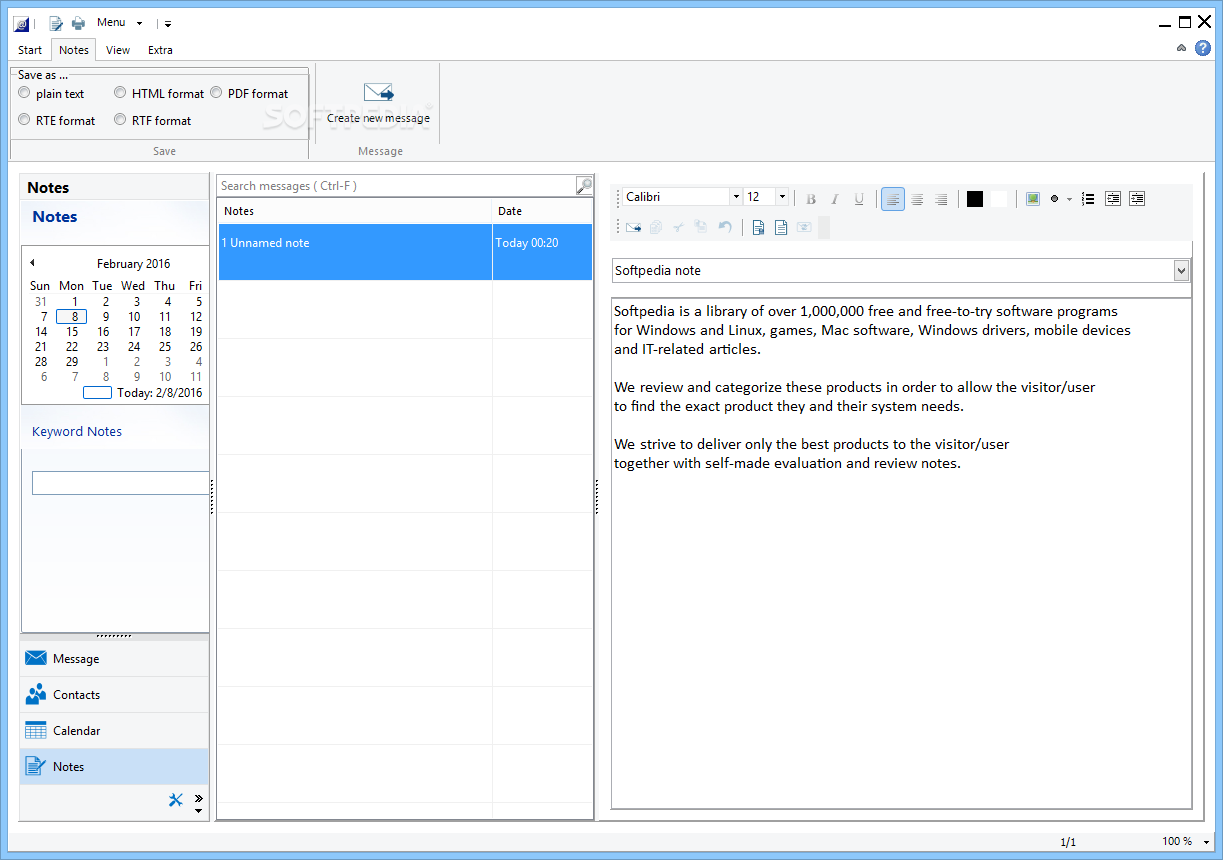Collapse the ribbon with up arrow

pyautogui.click(x=1182, y=48)
